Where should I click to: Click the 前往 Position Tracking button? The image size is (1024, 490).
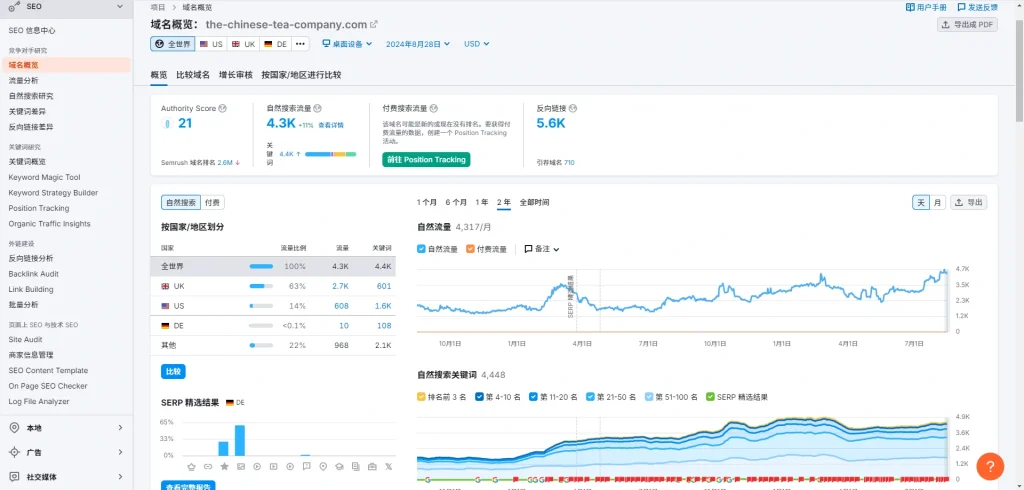pos(426,159)
